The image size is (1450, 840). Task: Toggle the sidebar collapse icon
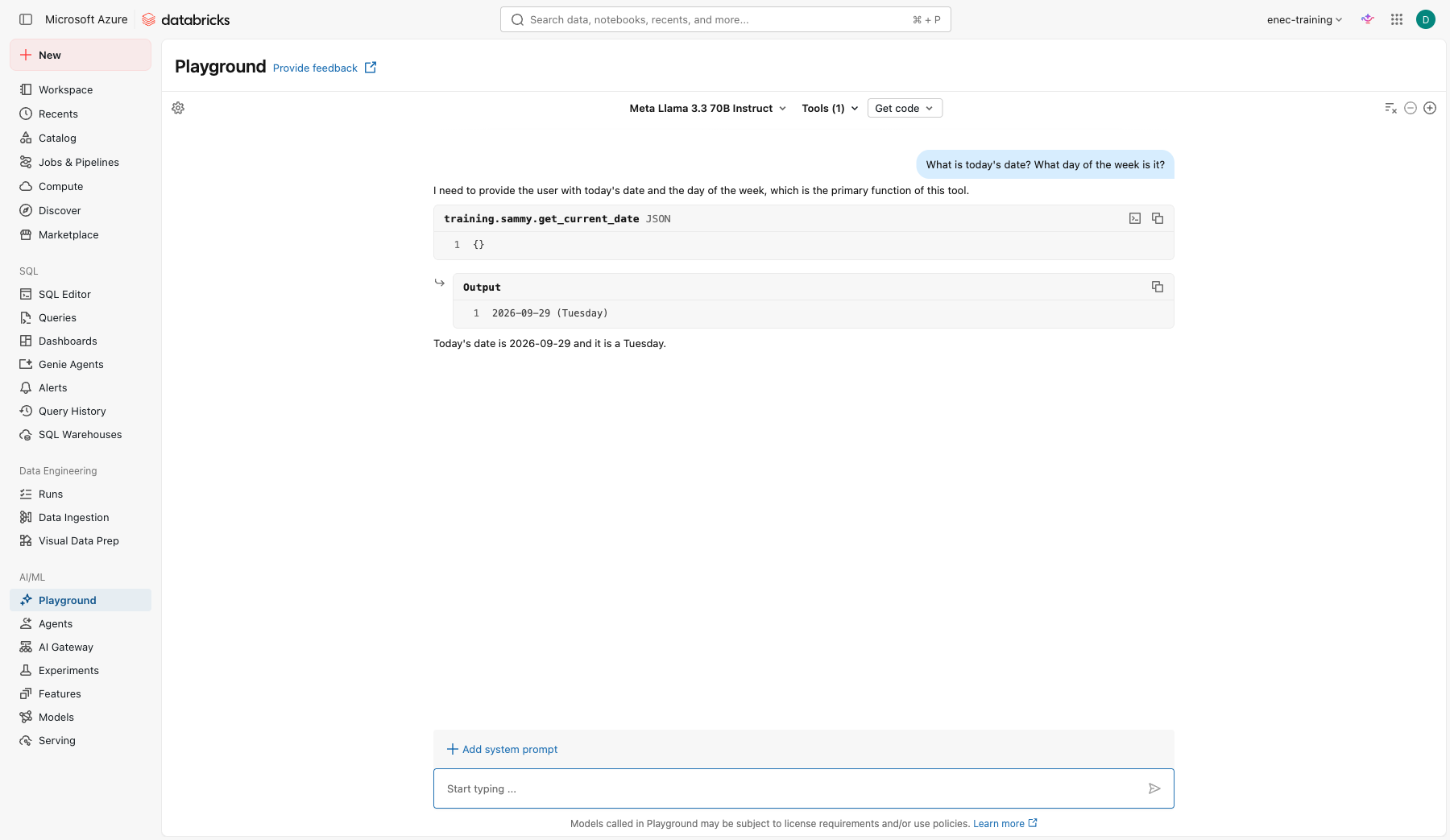[26, 19]
